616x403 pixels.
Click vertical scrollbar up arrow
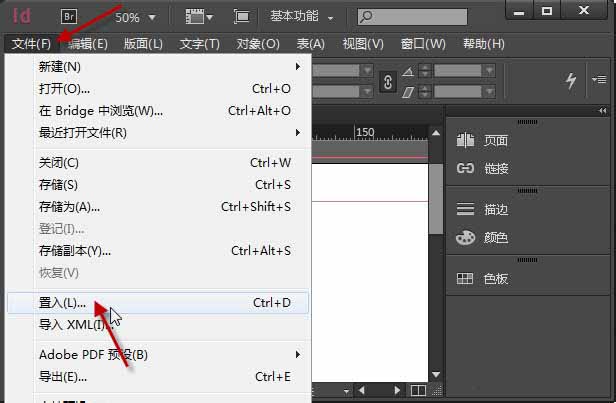click(x=436, y=133)
